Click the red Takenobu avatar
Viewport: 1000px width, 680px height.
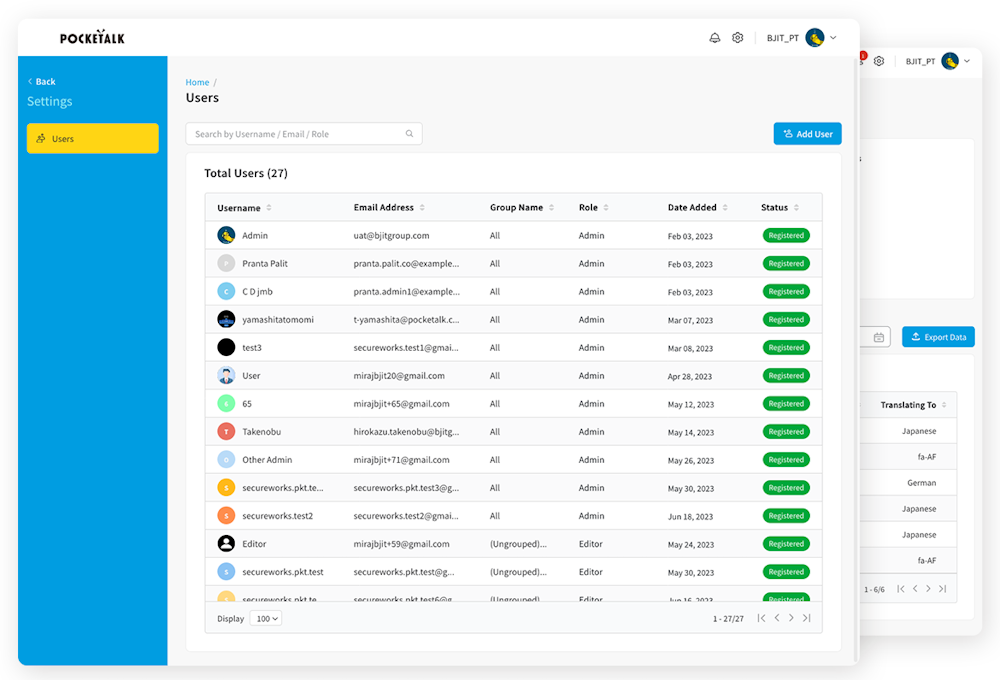click(x=226, y=432)
